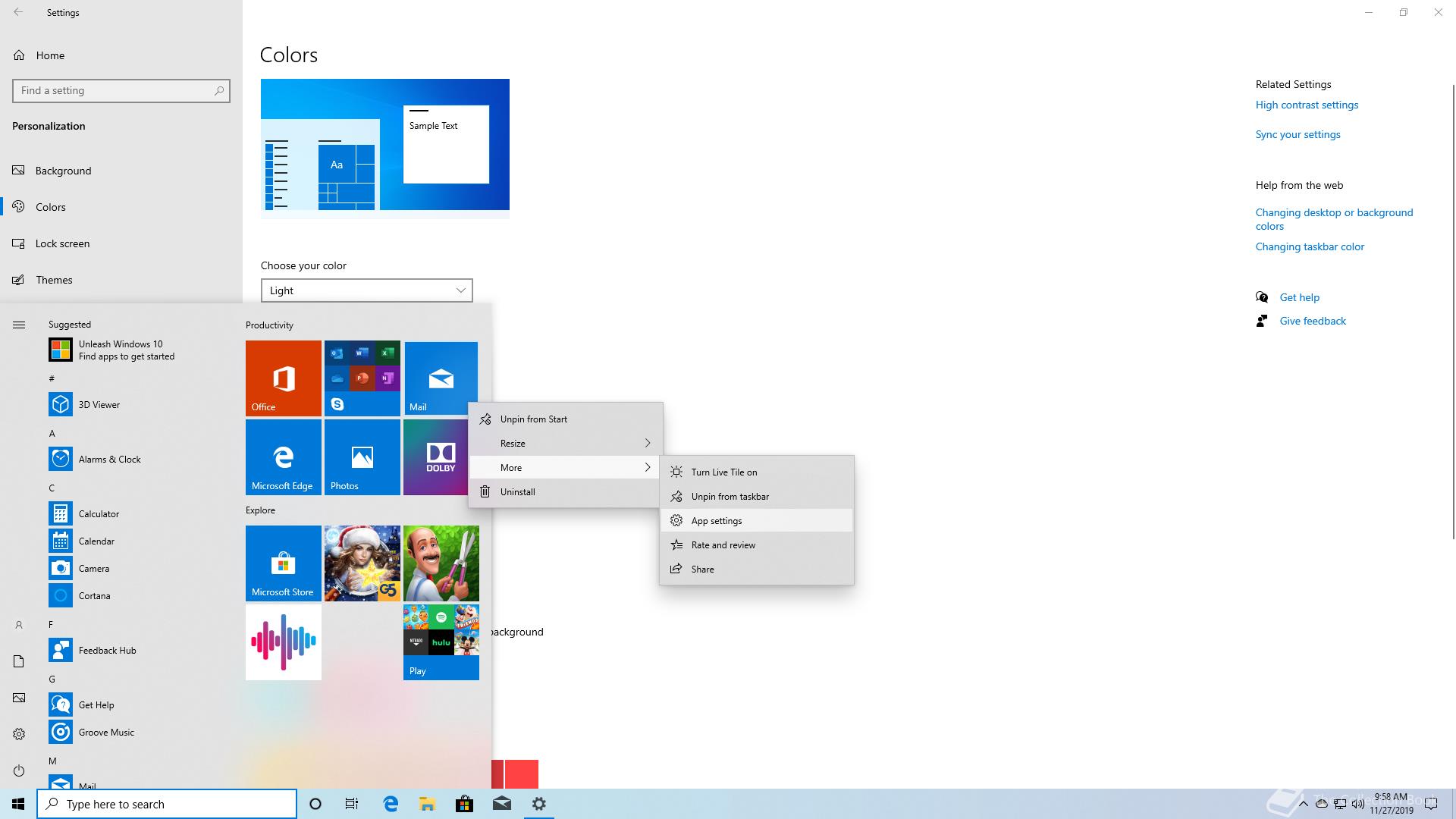Image resolution: width=1456 pixels, height=819 pixels.
Task: Open High contrast settings link
Action: point(1307,105)
